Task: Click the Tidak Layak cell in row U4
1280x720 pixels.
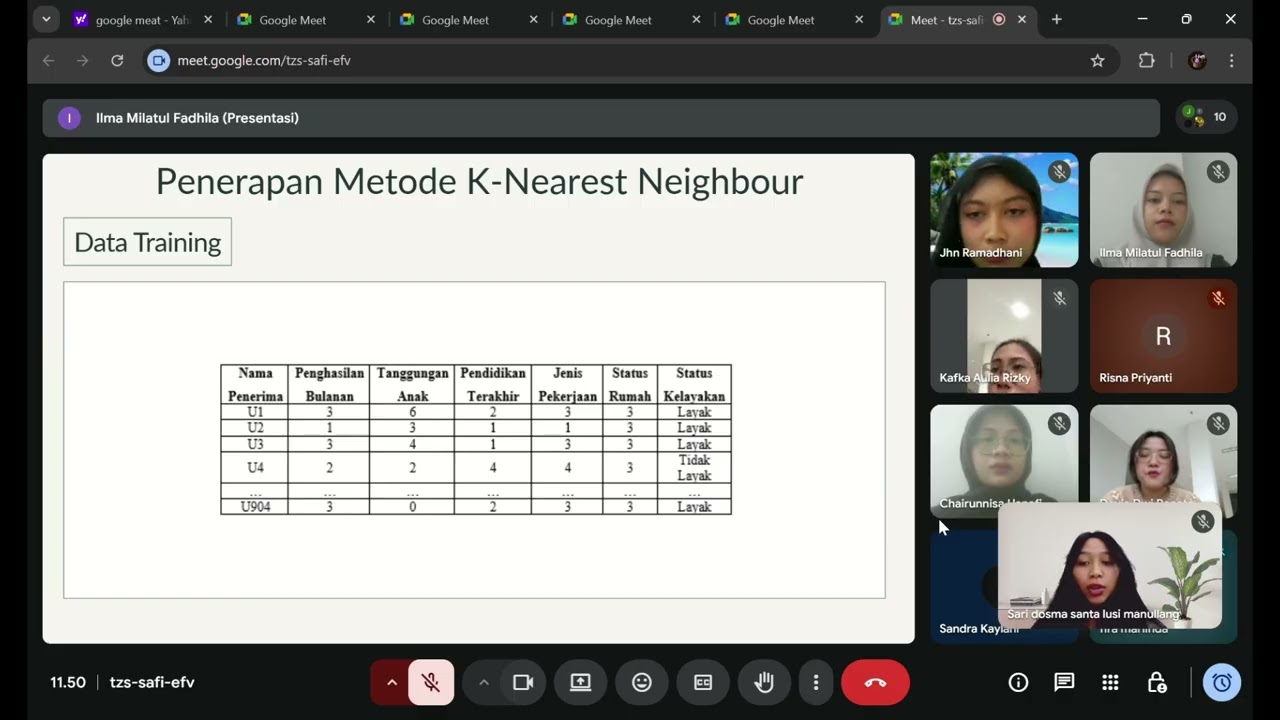Action: [694, 467]
